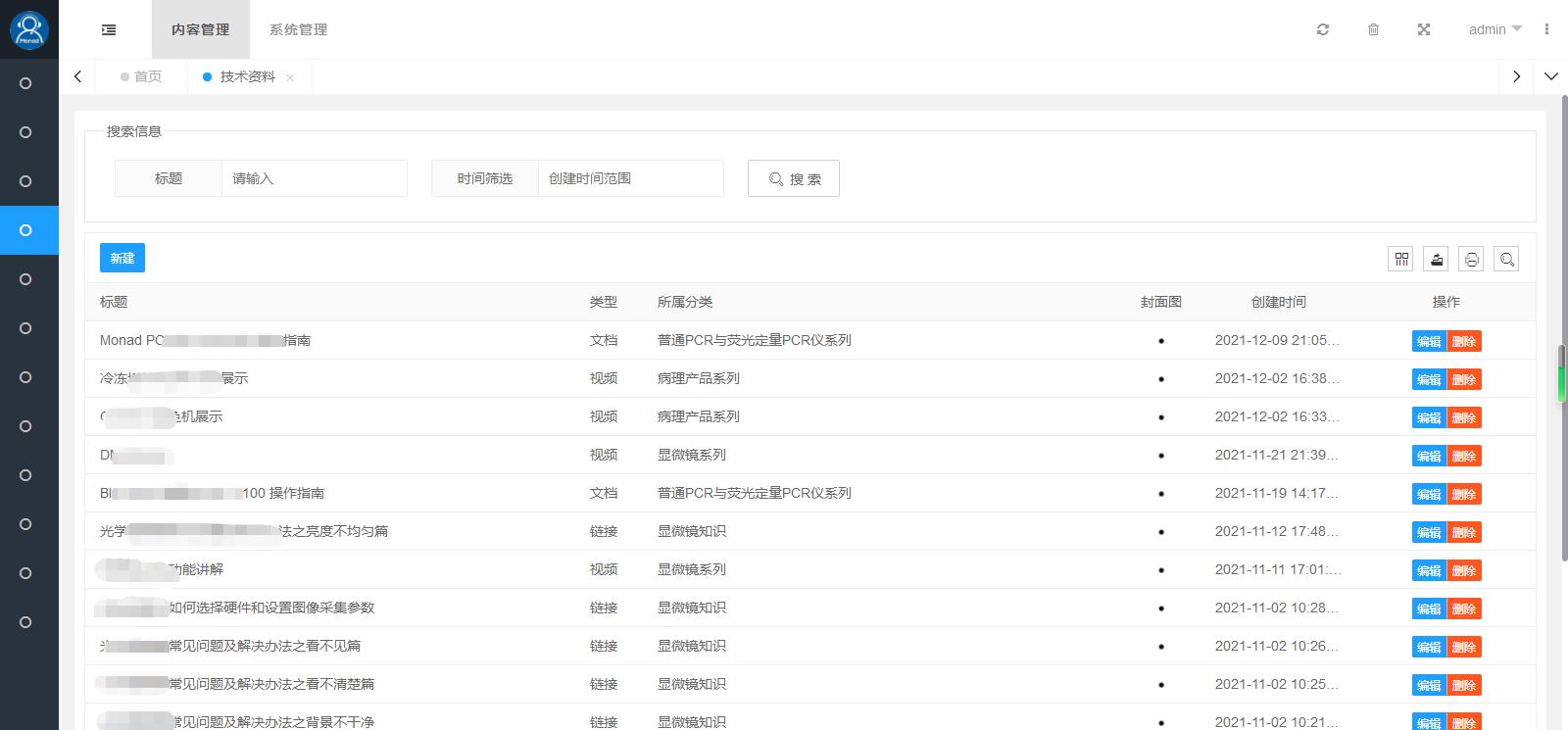Screen dimensions: 1568x730
Task: Open the vertical three-dot more menu
Action: click(1546, 29)
